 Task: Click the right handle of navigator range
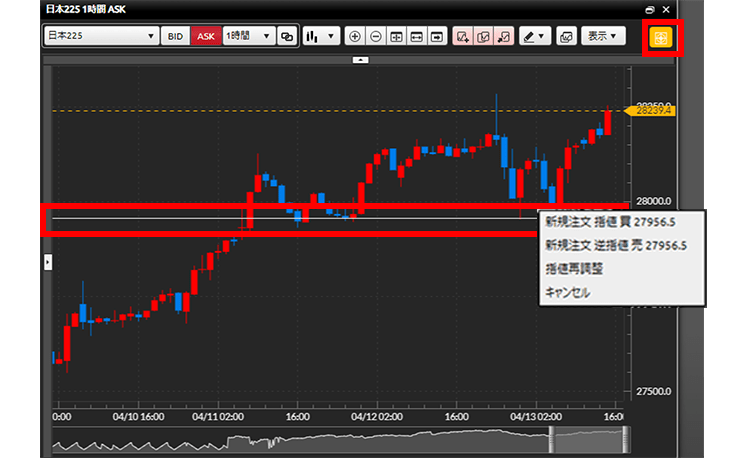click(x=626, y=439)
